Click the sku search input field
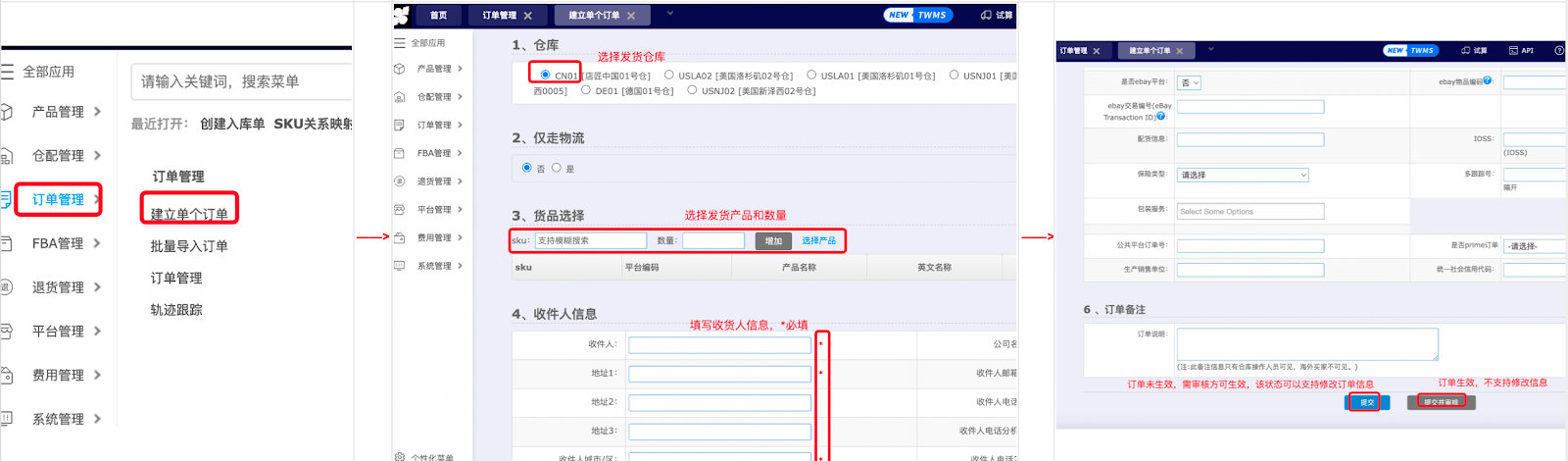The height and width of the screenshot is (461, 1568). (x=590, y=240)
